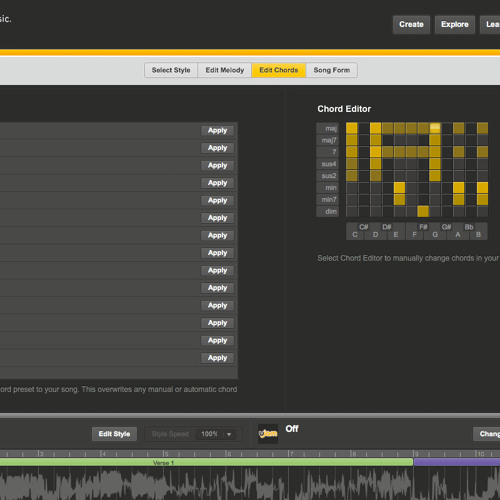
Task: Toggle the C maj chord cell
Action: [x=352, y=128]
